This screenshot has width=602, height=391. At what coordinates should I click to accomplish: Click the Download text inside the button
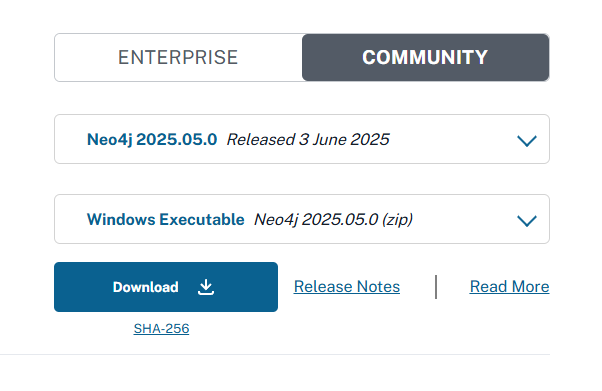coord(146,287)
